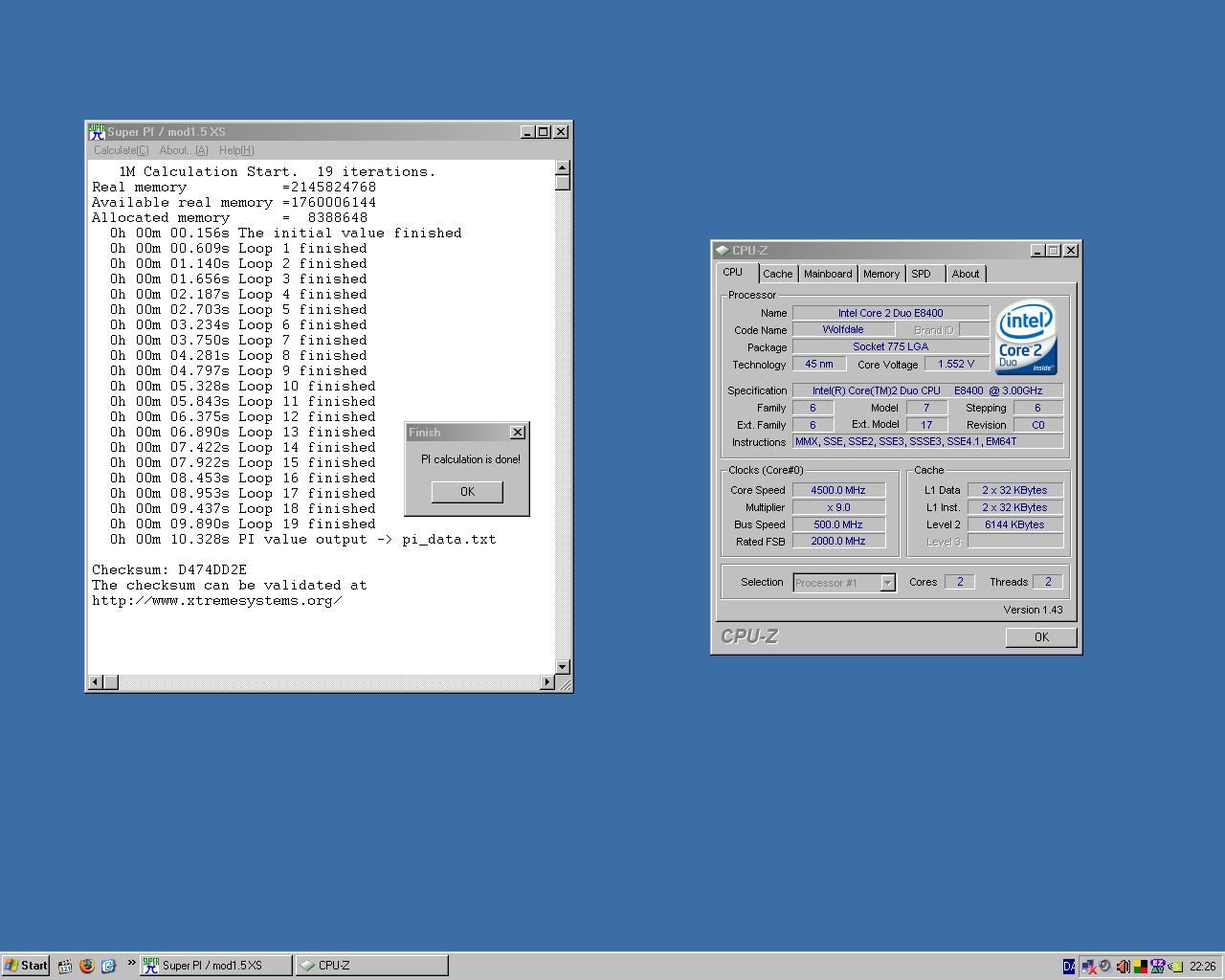Viewport: 1225px width, 980px height.
Task: Launch Firefox from quick launch
Action: [87, 966]
